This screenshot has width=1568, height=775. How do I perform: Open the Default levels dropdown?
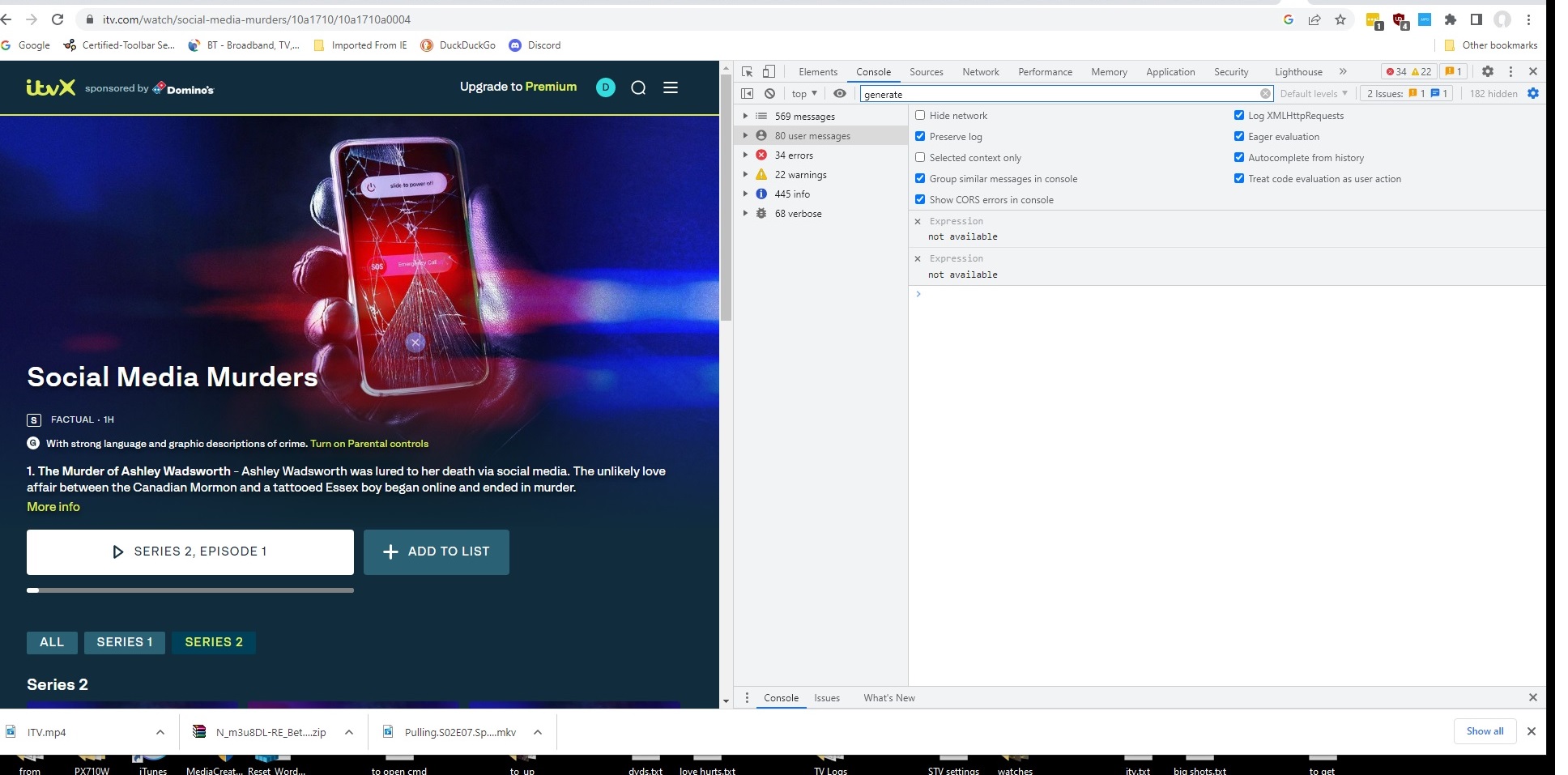click(1313, 94)
